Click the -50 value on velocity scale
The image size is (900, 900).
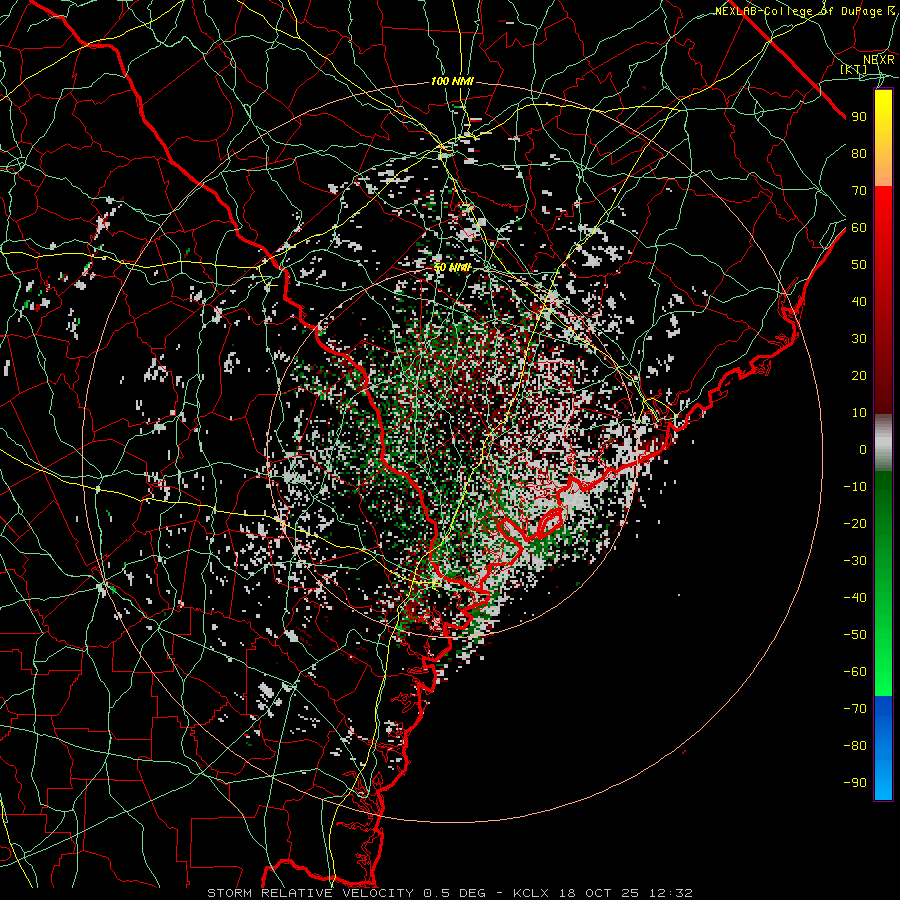(x=855, y=635)
